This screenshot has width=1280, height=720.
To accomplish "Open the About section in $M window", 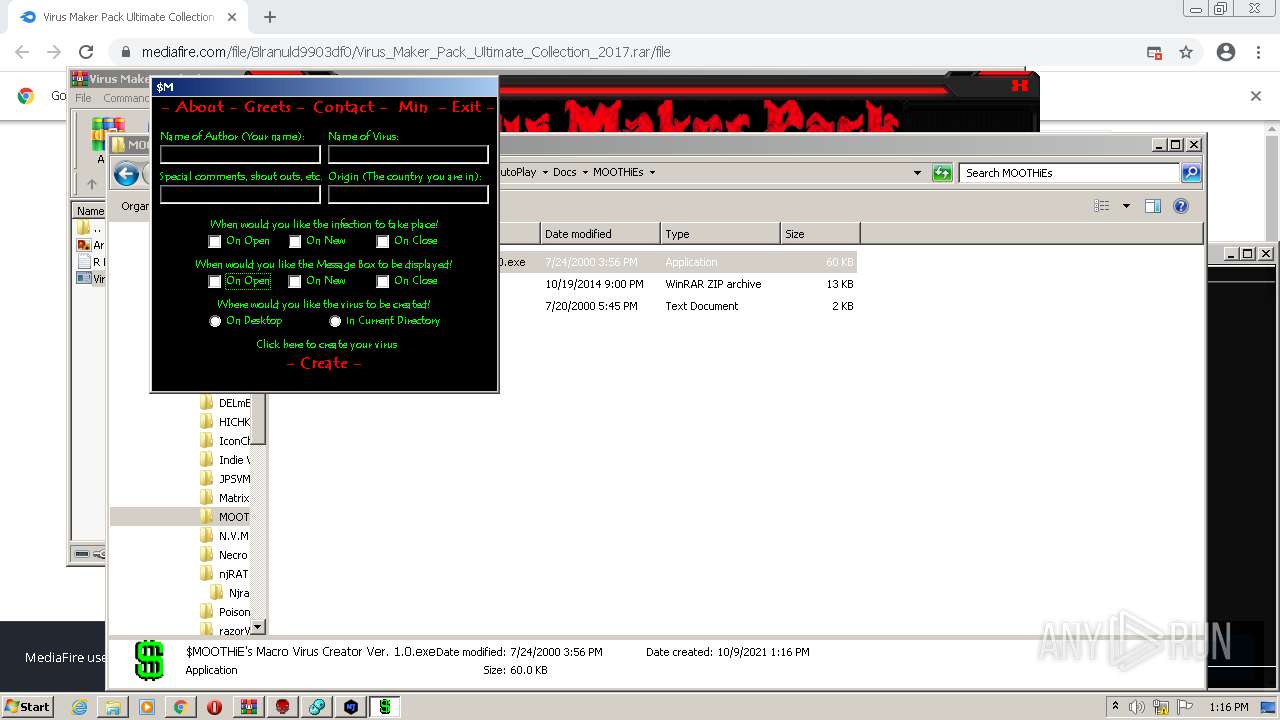I will [x=200, y=107].
